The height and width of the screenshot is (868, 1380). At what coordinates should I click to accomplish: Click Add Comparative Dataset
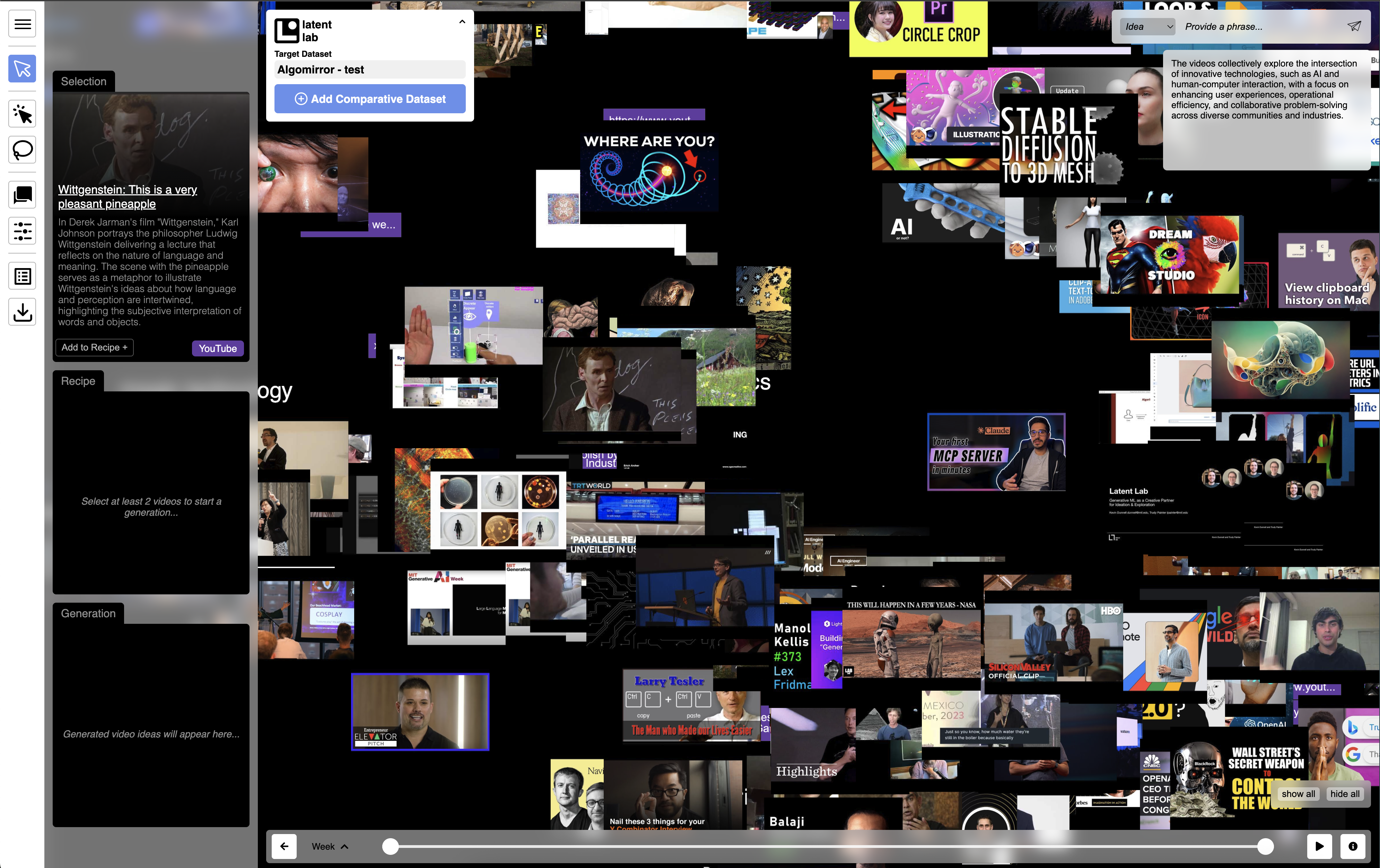coord(370,99)
